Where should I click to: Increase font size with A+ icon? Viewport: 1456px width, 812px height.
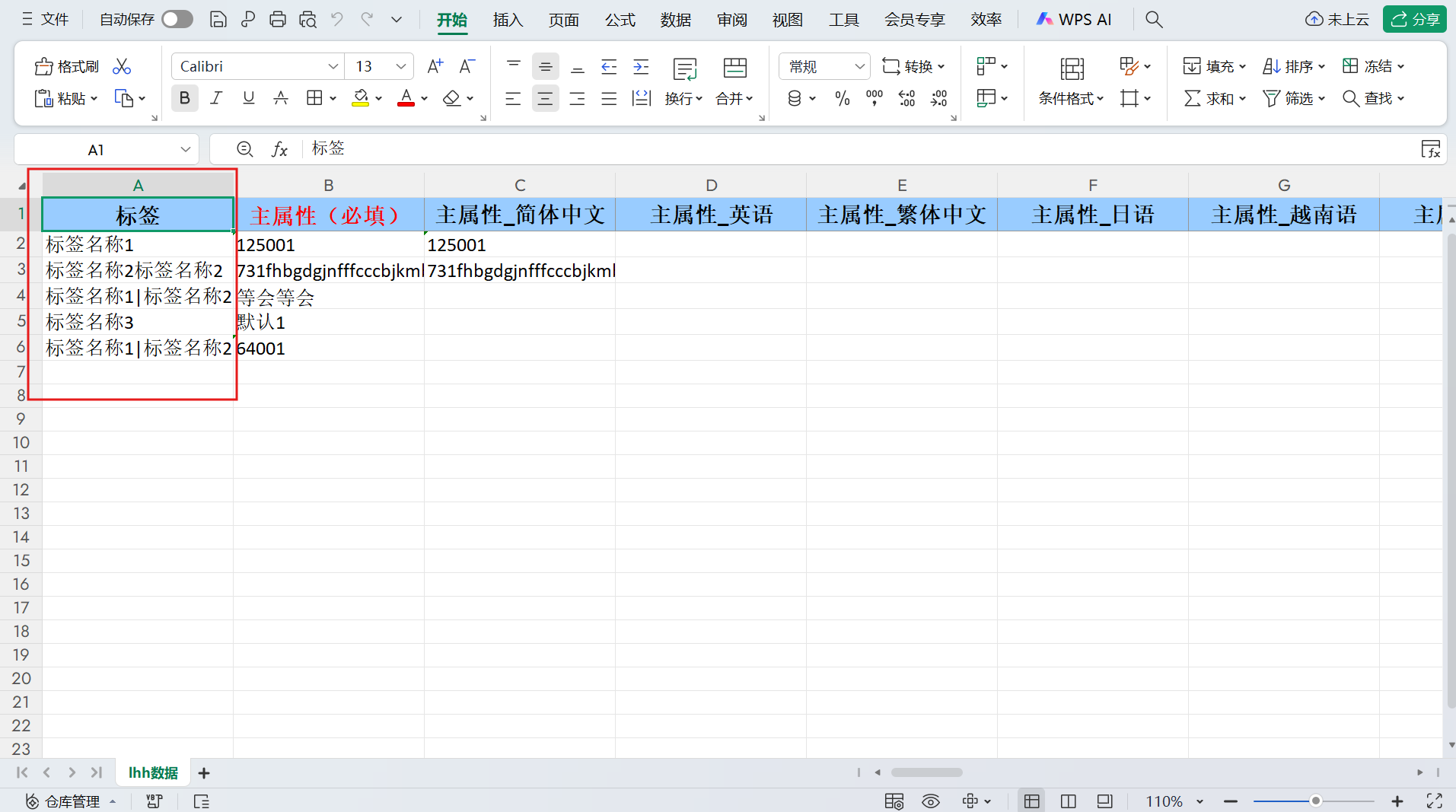(x=435, y=67)
